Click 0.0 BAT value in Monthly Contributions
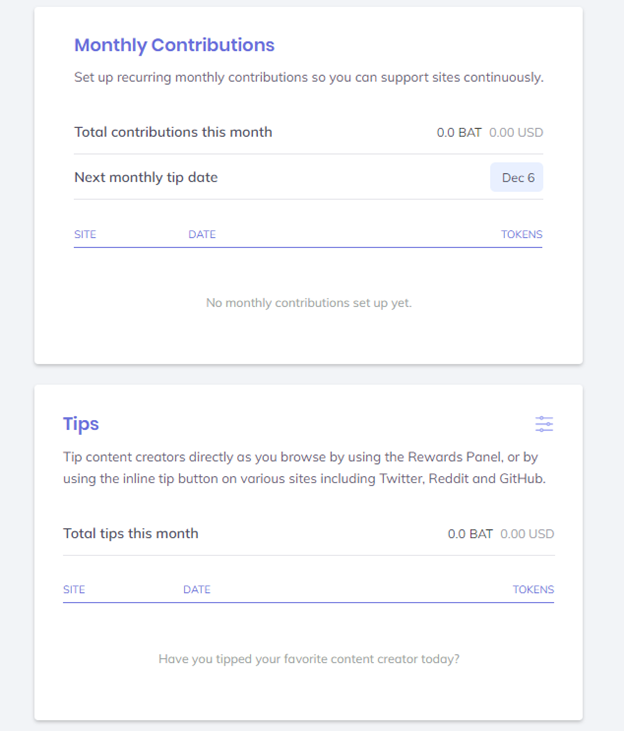This screenshot has width=624, height=731. (459, 133)
